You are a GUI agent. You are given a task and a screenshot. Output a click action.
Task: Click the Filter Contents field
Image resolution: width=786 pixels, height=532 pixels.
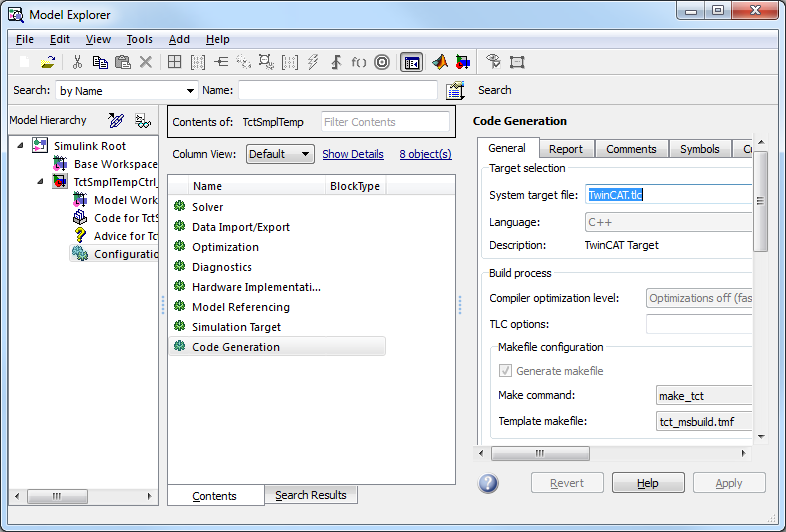click(x=385, y=122)
